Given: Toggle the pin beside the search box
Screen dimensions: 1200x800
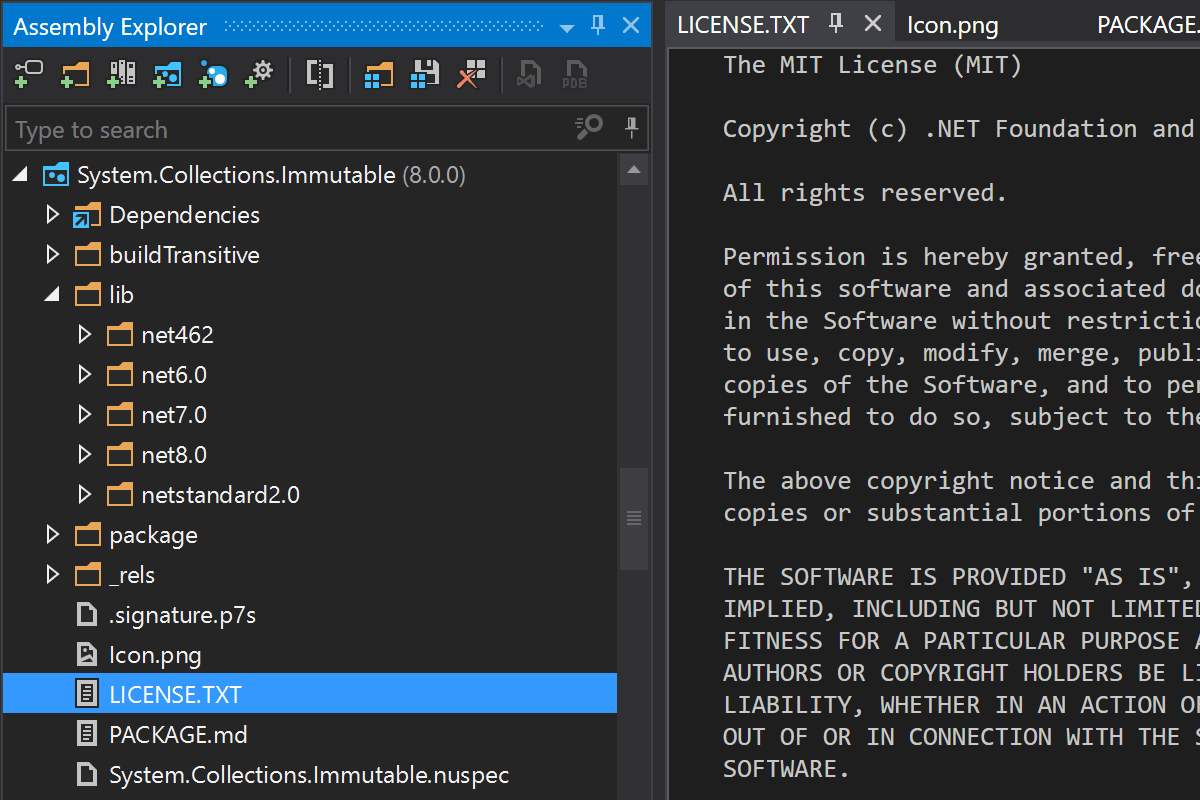Looking at the screenshot, I should [x=632, y=128].
